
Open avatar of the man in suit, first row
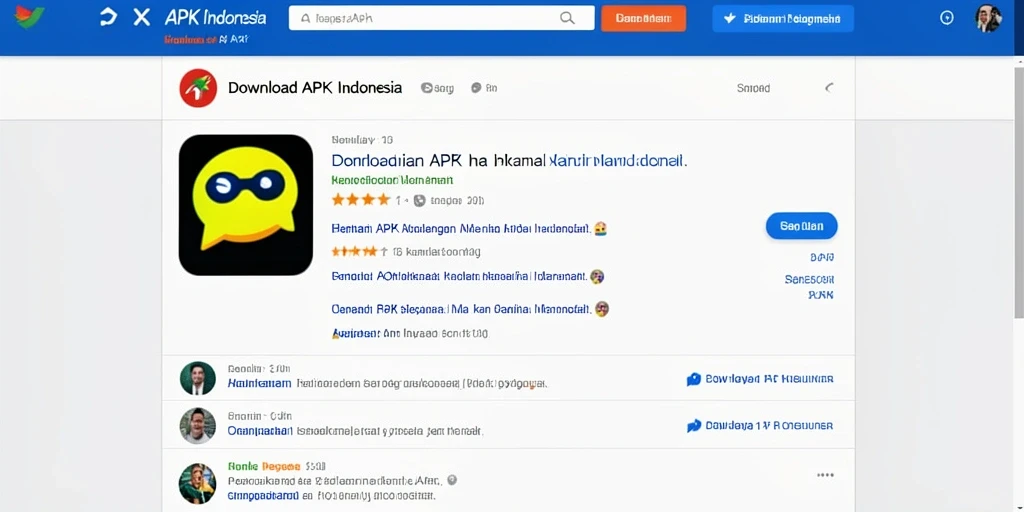tap(198, 379)
